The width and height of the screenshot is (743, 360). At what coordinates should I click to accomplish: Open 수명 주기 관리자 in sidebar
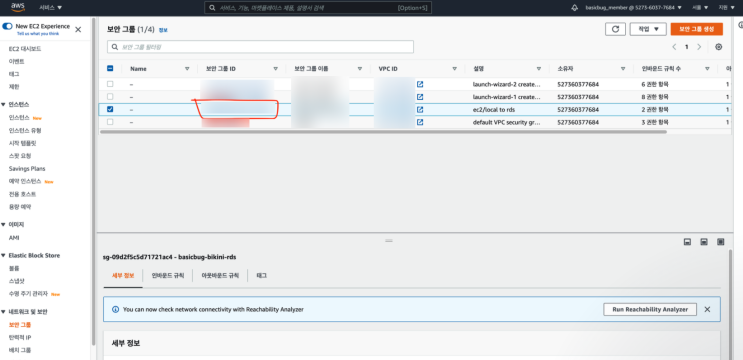tap(28, 294)
